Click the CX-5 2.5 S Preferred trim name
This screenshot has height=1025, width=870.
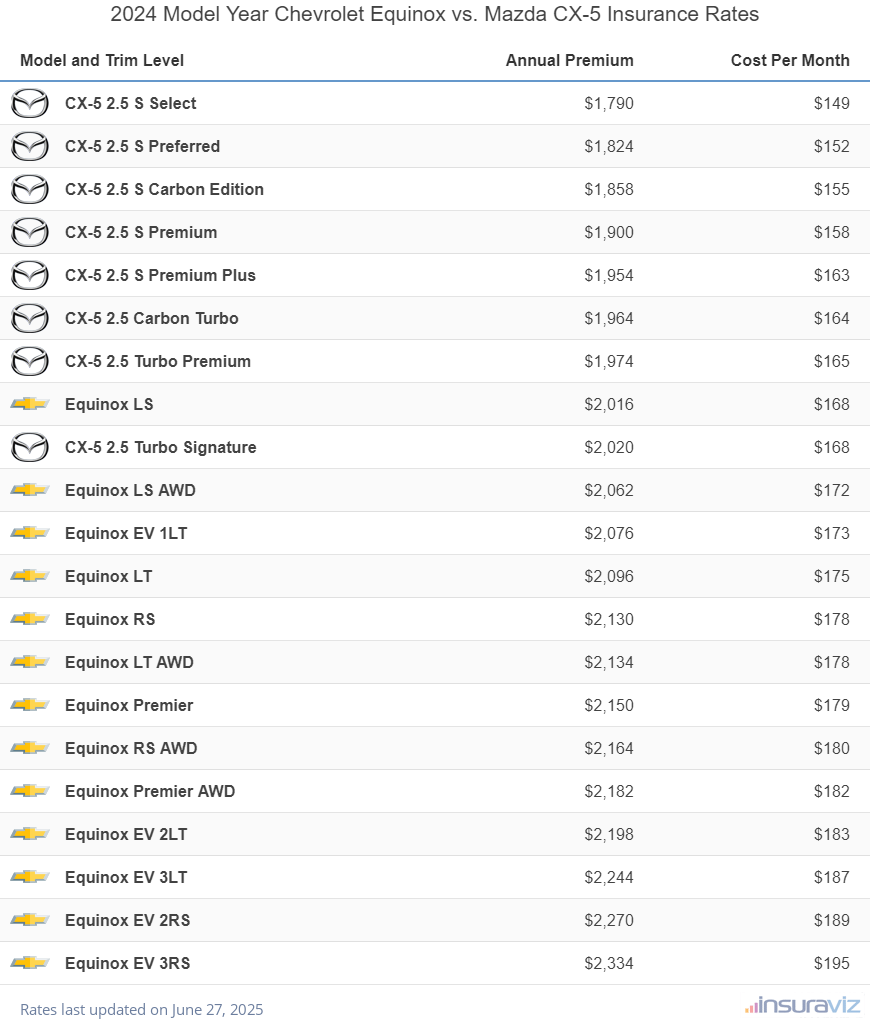coord(142,146)
